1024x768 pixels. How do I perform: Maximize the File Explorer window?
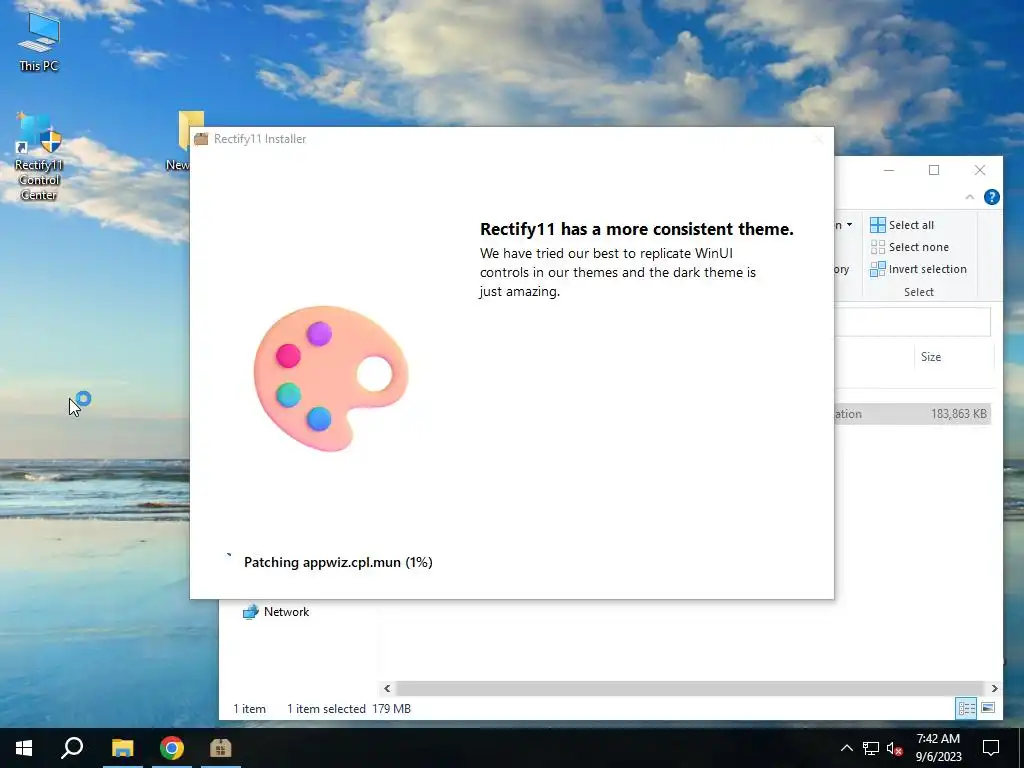934,170
